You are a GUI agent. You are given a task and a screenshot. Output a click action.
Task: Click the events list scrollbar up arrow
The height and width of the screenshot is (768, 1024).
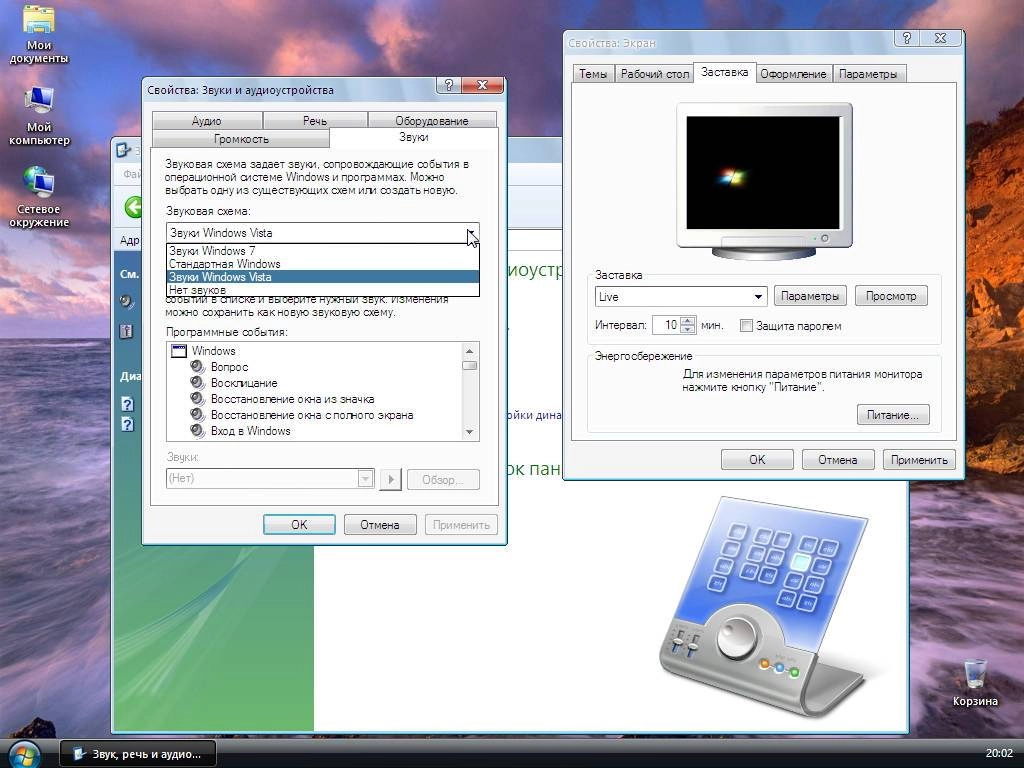470,351
